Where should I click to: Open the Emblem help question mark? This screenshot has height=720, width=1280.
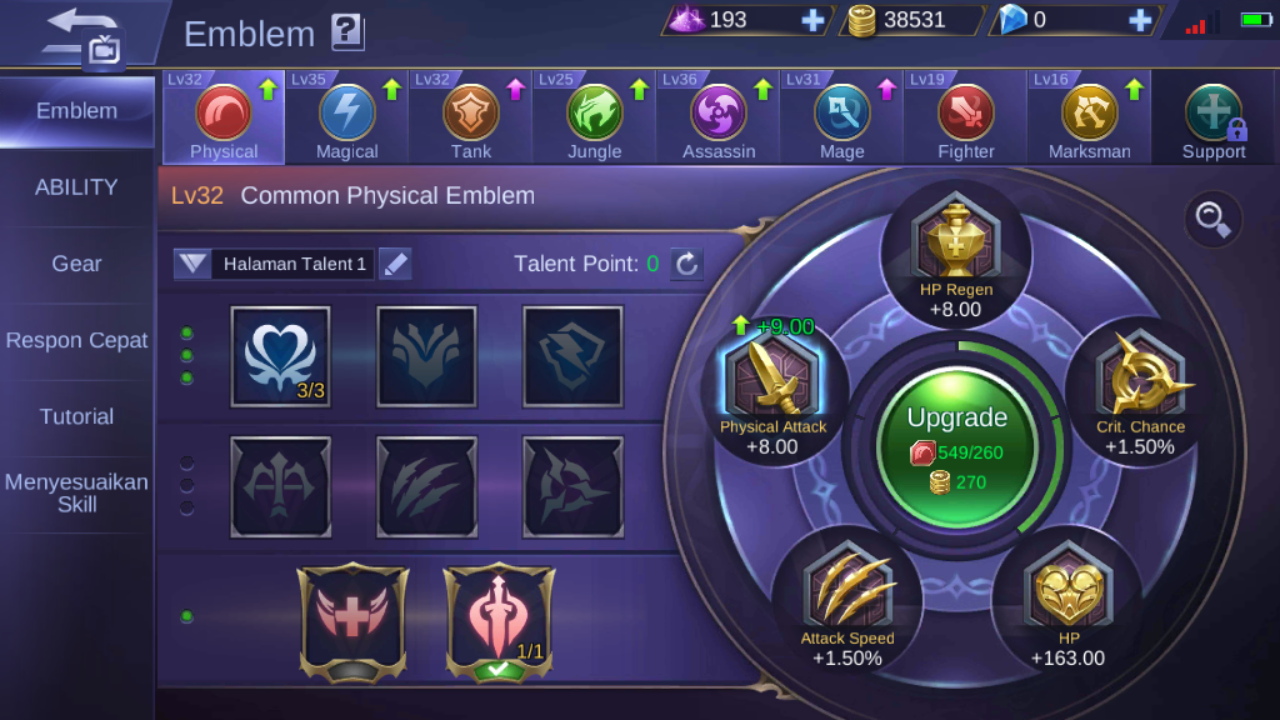tap(347, 33)
